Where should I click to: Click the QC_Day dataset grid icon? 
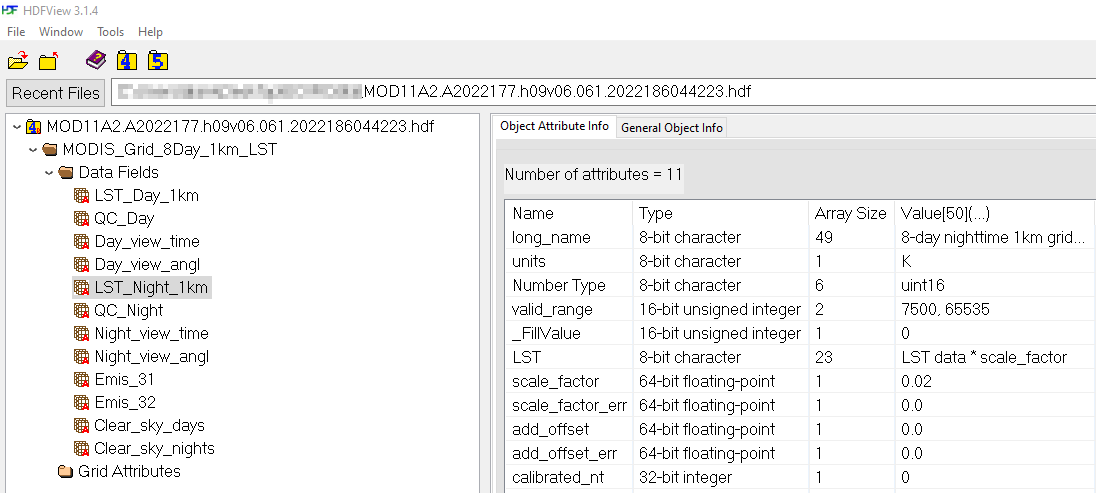point(82,219)
